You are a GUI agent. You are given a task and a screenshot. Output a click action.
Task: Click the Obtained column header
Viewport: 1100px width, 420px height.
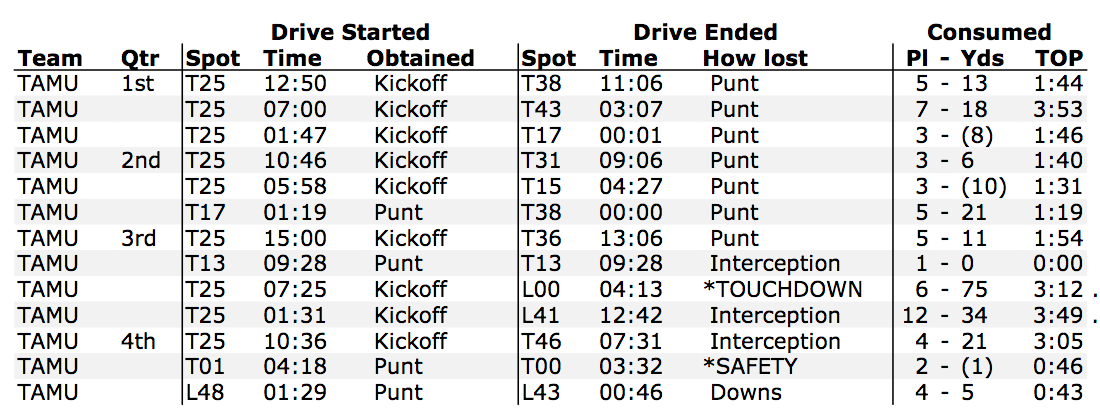coord(420,57)
